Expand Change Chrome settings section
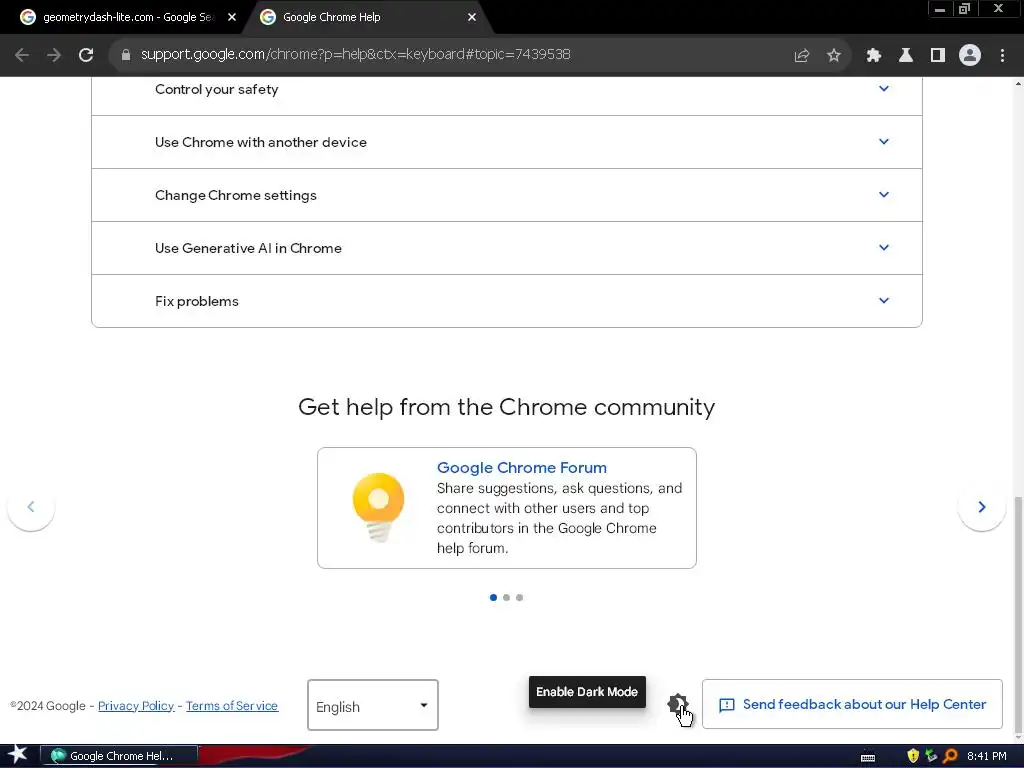The height and width of the screenshot is (768, 1024). pyautogui.click(x=507, y=195)
